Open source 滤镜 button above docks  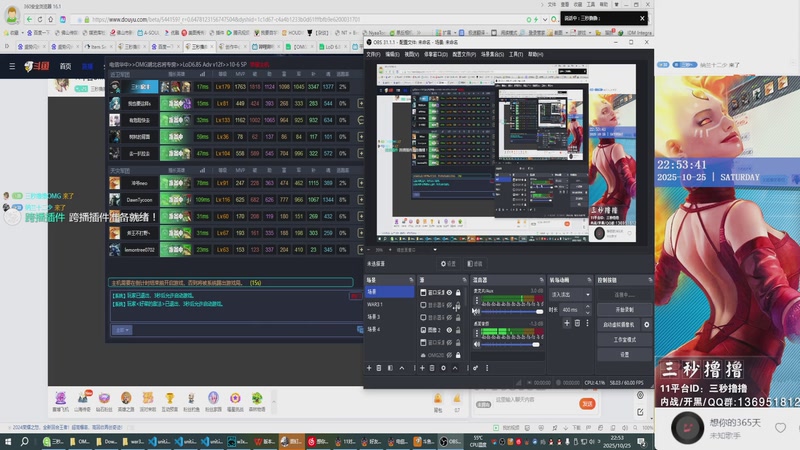click(x=475, y=264)
